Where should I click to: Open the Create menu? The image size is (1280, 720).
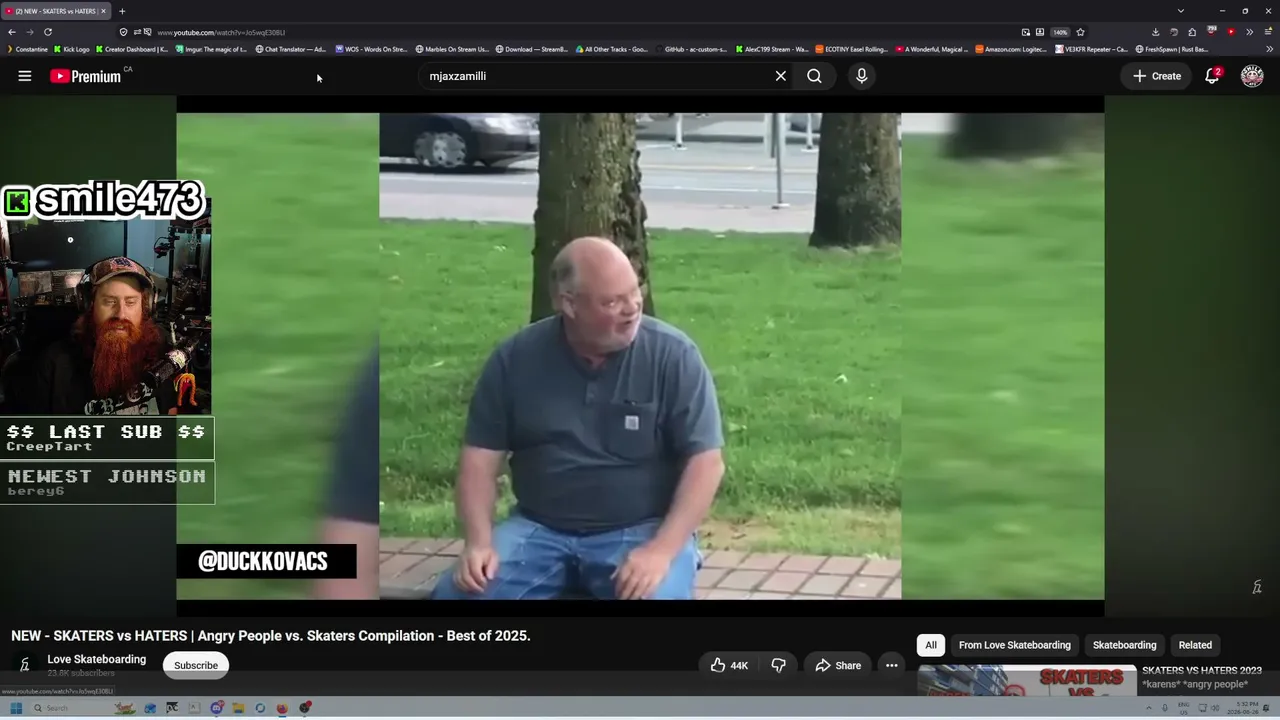click(1157, 76)
